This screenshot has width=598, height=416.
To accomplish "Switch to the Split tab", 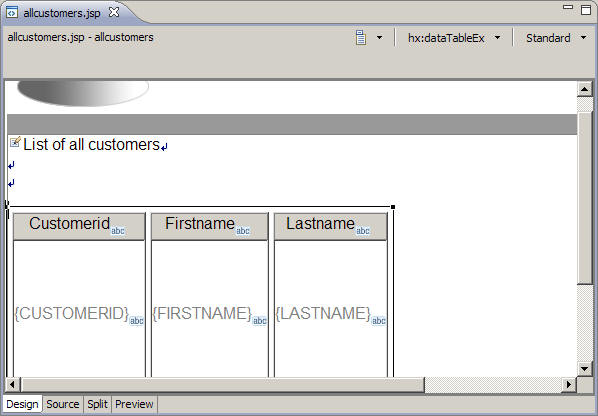I will point(97,404).
